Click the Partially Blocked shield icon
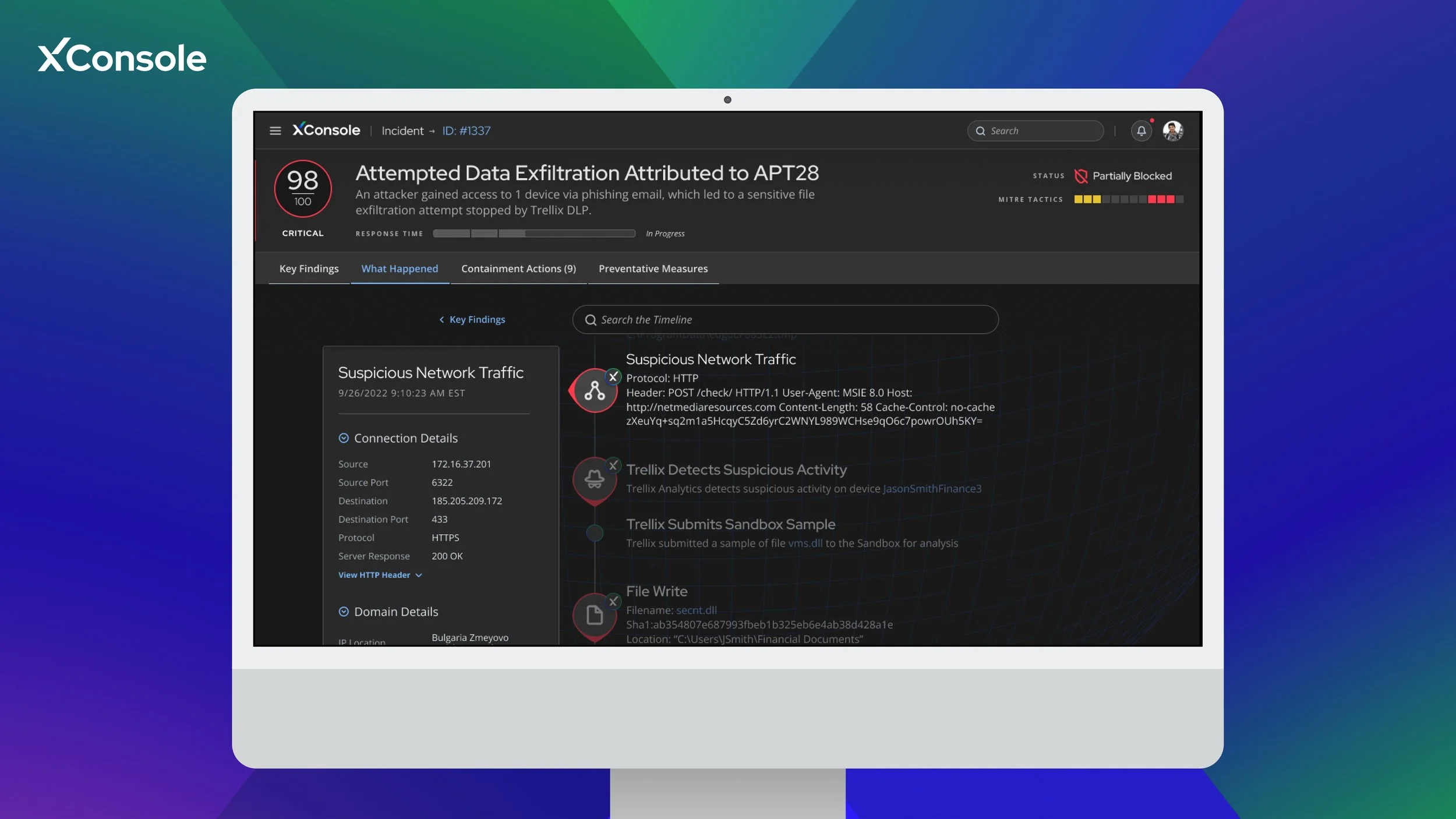This screenshot has height=819, width=1456. click(1081, 176)
